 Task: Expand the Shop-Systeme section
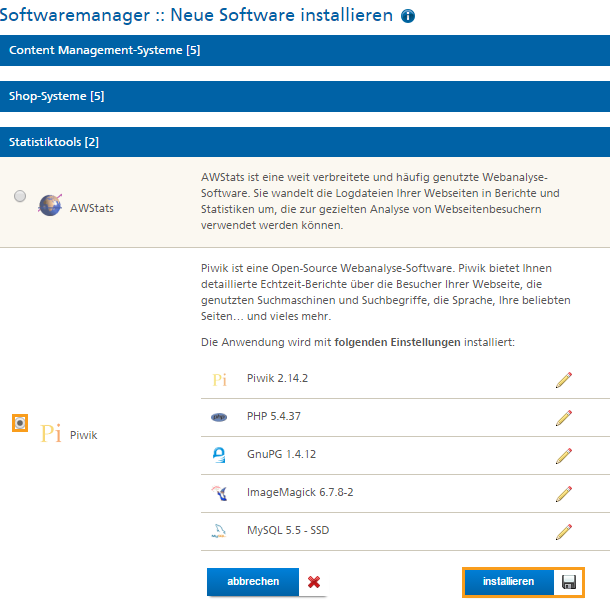point(305,96)
